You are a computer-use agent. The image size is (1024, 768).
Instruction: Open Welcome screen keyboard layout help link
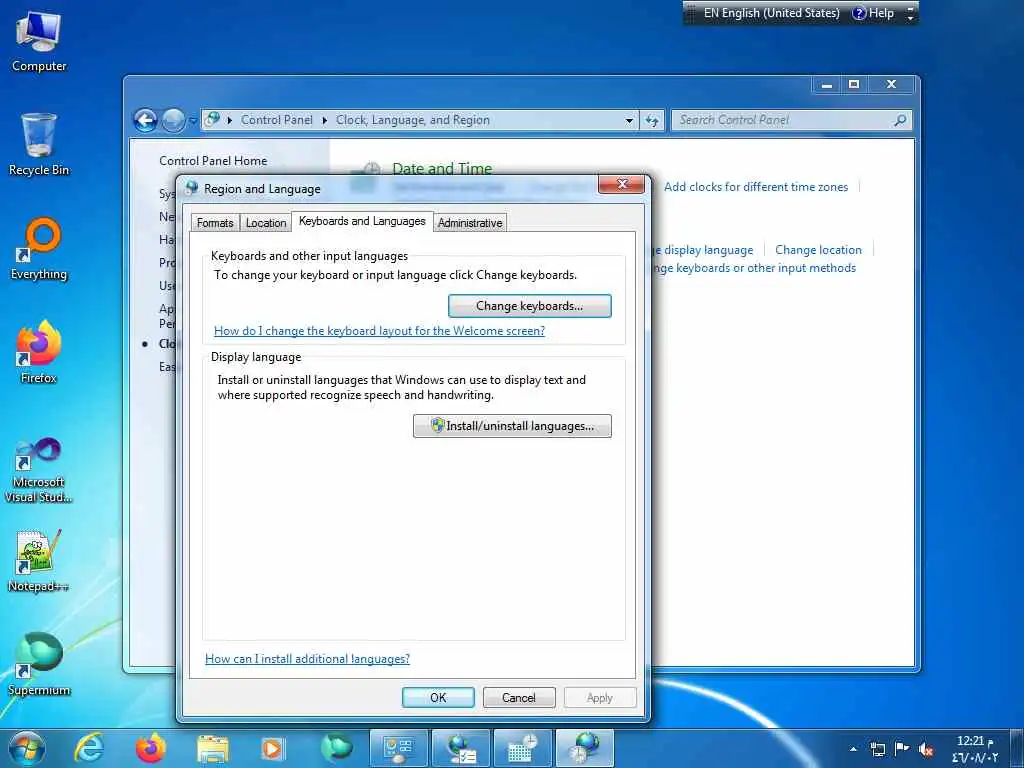(x=379, y=330)
